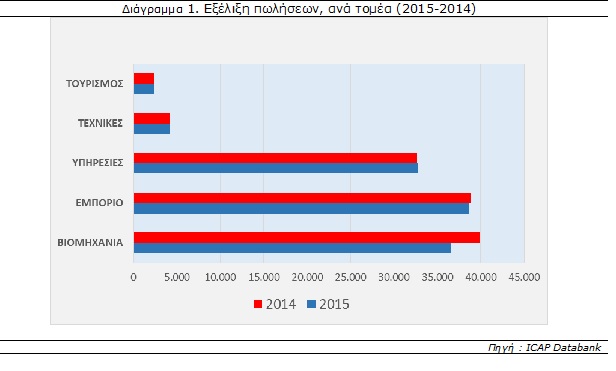Screen dimensions: 616x371
Task: Click the ICAP Databank source text
Action: pos(563,347)
